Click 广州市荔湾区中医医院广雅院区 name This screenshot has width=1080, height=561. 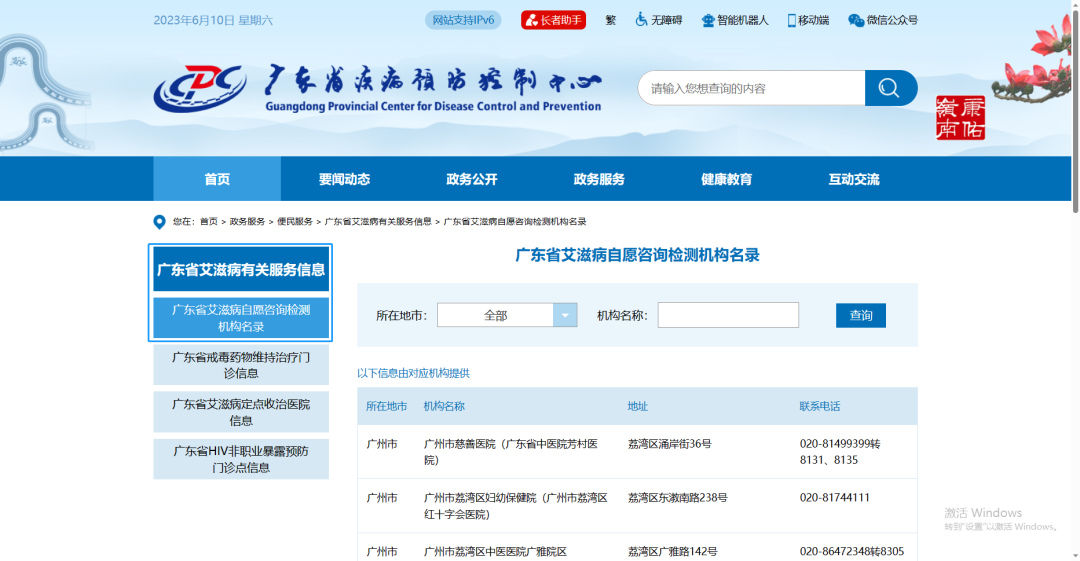point(495,551)
